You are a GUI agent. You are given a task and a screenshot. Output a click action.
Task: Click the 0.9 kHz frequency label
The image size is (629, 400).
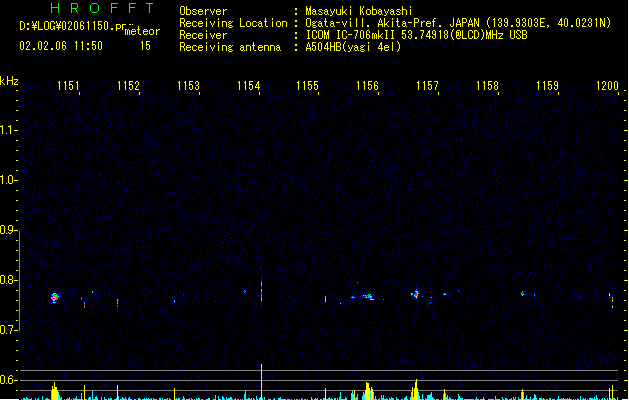8,230
